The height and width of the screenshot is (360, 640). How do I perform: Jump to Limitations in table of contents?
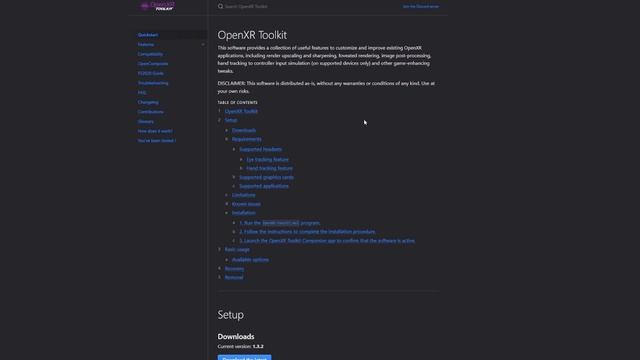click(x=244, y=195)
